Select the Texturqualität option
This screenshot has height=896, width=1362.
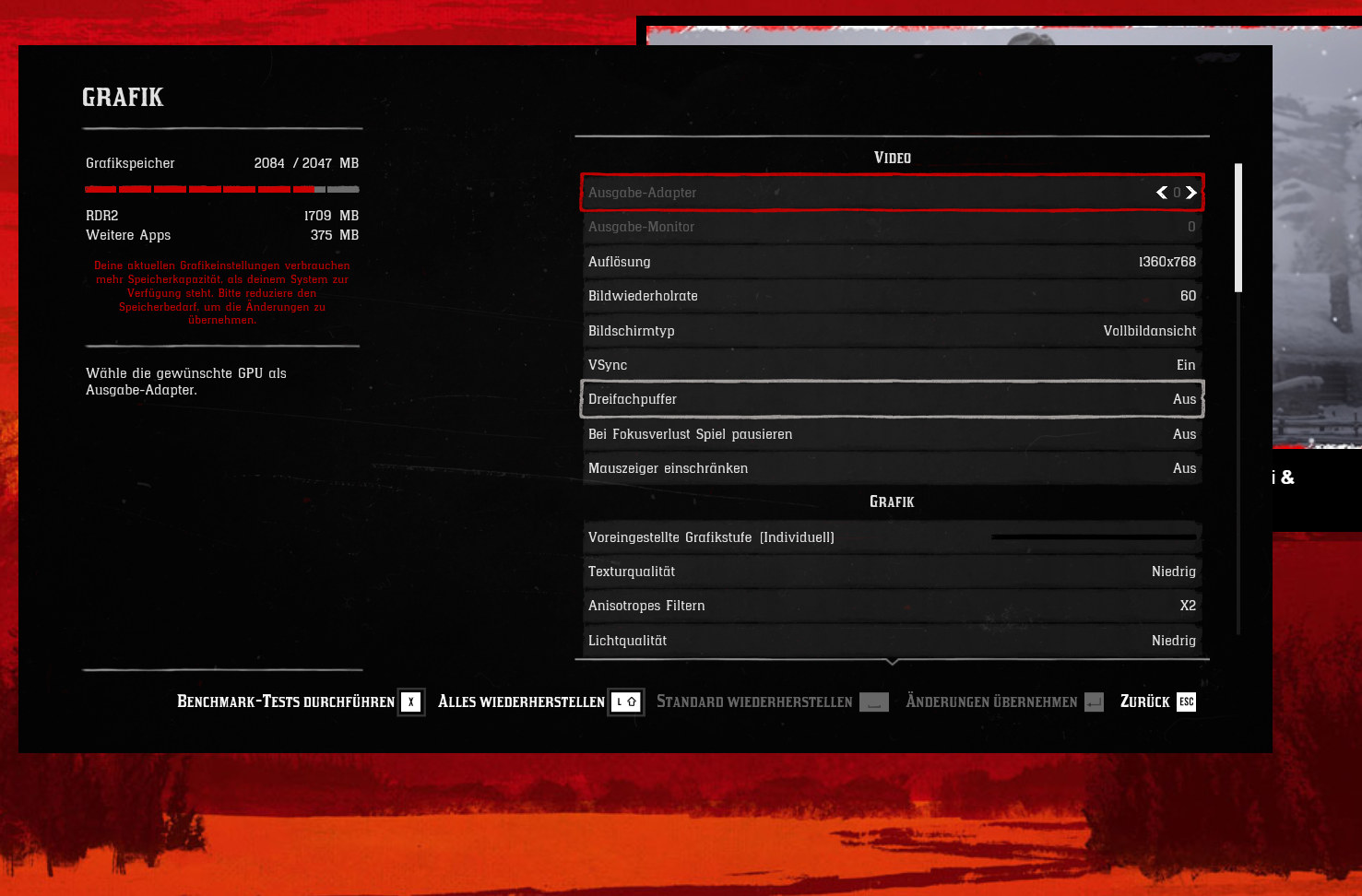pos(891,571)
